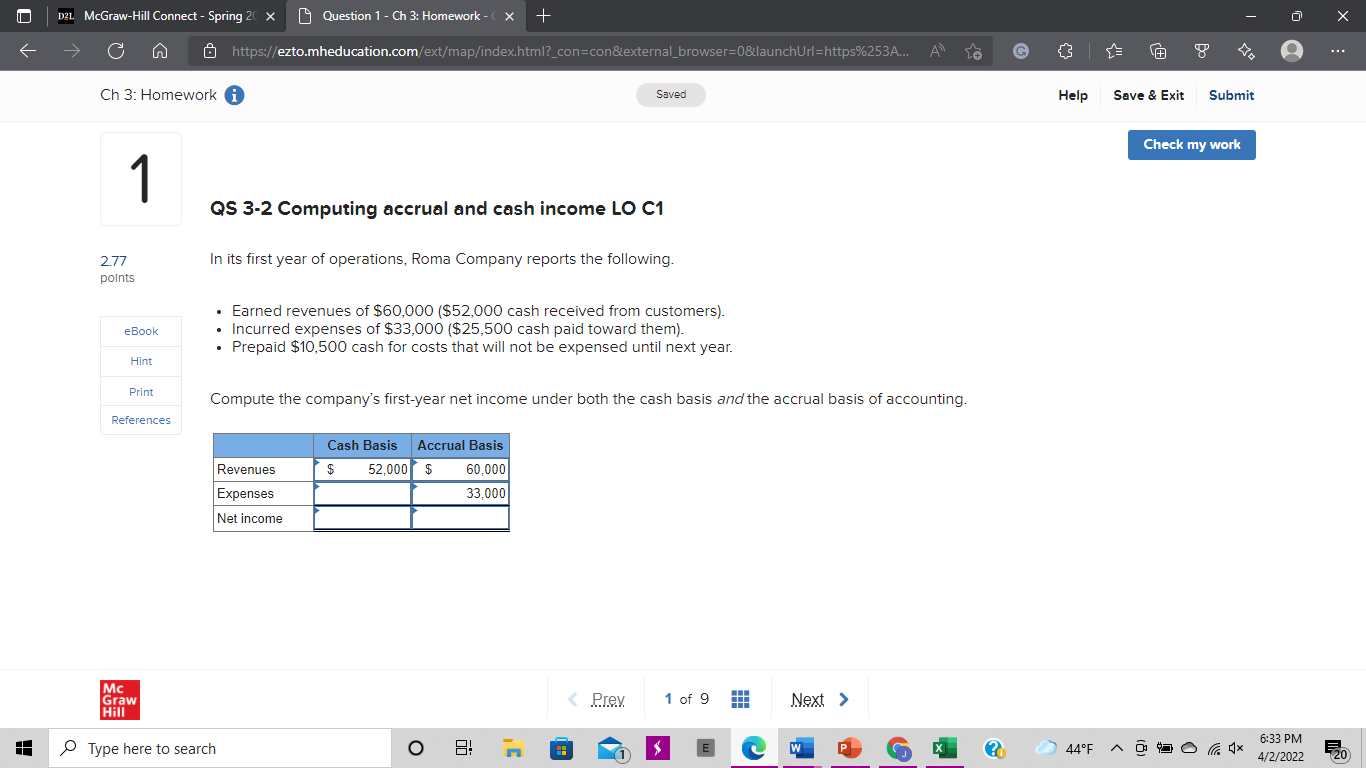The image size is (1366, 768).
Task: Click the browser extensions puzzle icon
Action: click(1064, 51)
